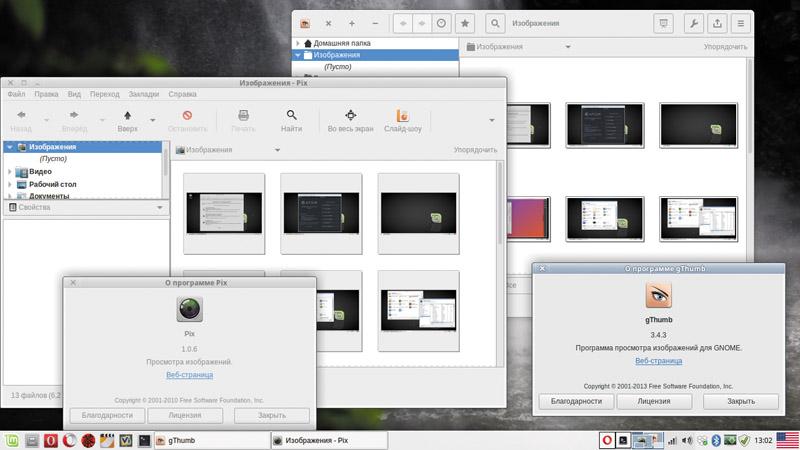800x450 pixels.
Task: Click gThumb's search magnifier icon
Action: point(495,23)
